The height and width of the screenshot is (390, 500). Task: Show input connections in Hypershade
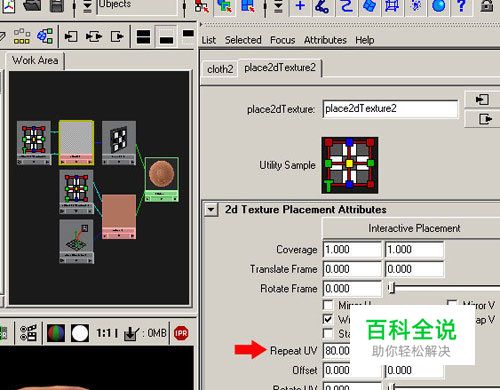(71, 36)
